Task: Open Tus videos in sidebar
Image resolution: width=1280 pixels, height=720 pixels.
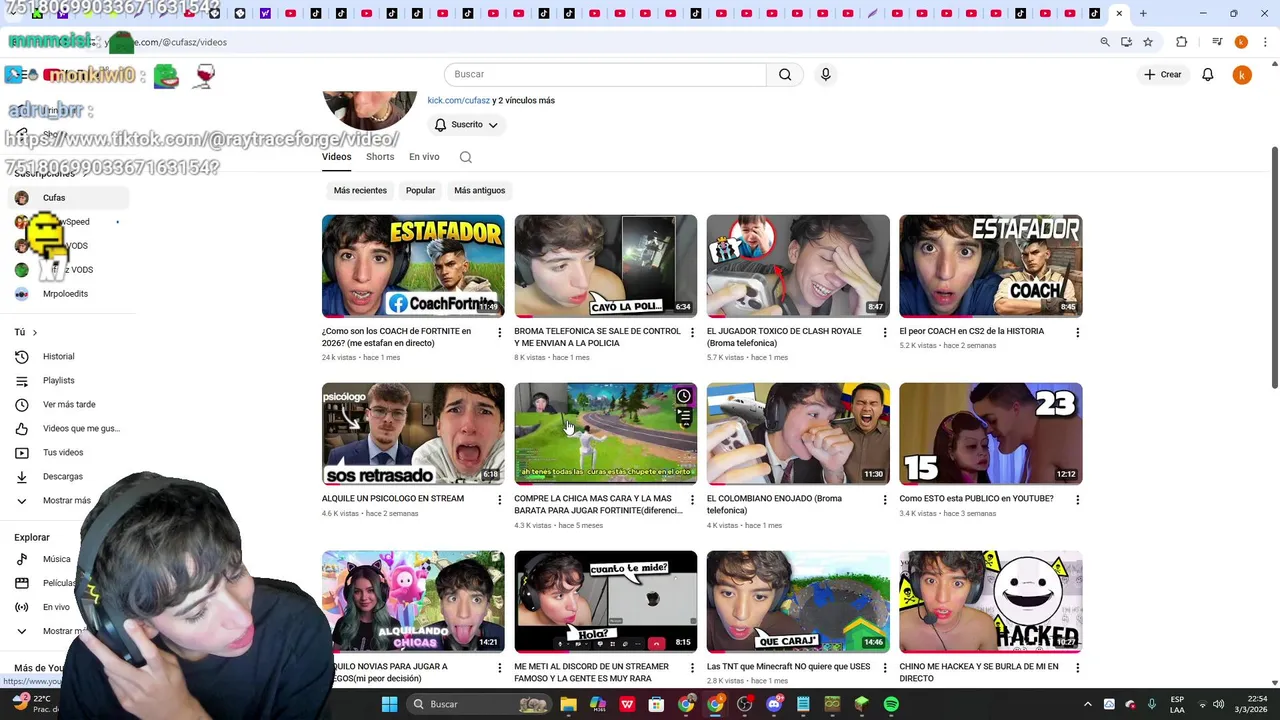Action: [x=66, y=452]
